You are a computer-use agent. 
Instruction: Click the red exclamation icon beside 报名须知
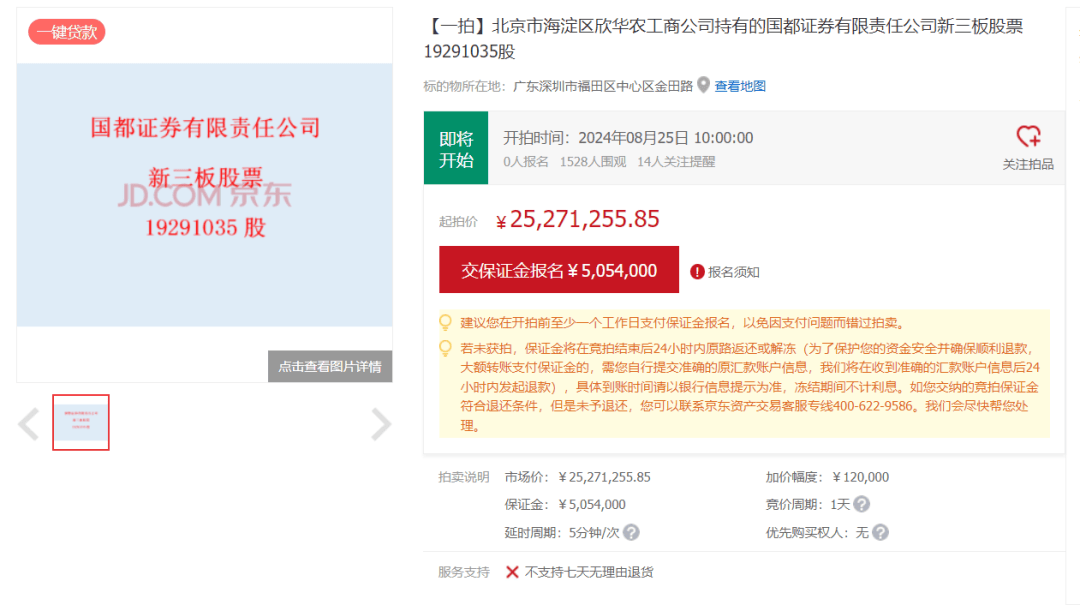pyautogui.click(x=697, y=271)
